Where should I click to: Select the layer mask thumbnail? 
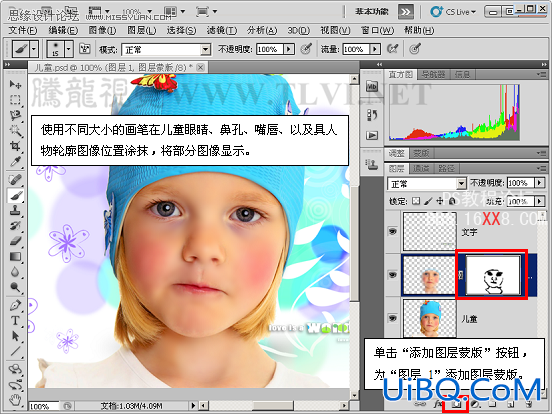pyautogui.click(x=493, y=275)
